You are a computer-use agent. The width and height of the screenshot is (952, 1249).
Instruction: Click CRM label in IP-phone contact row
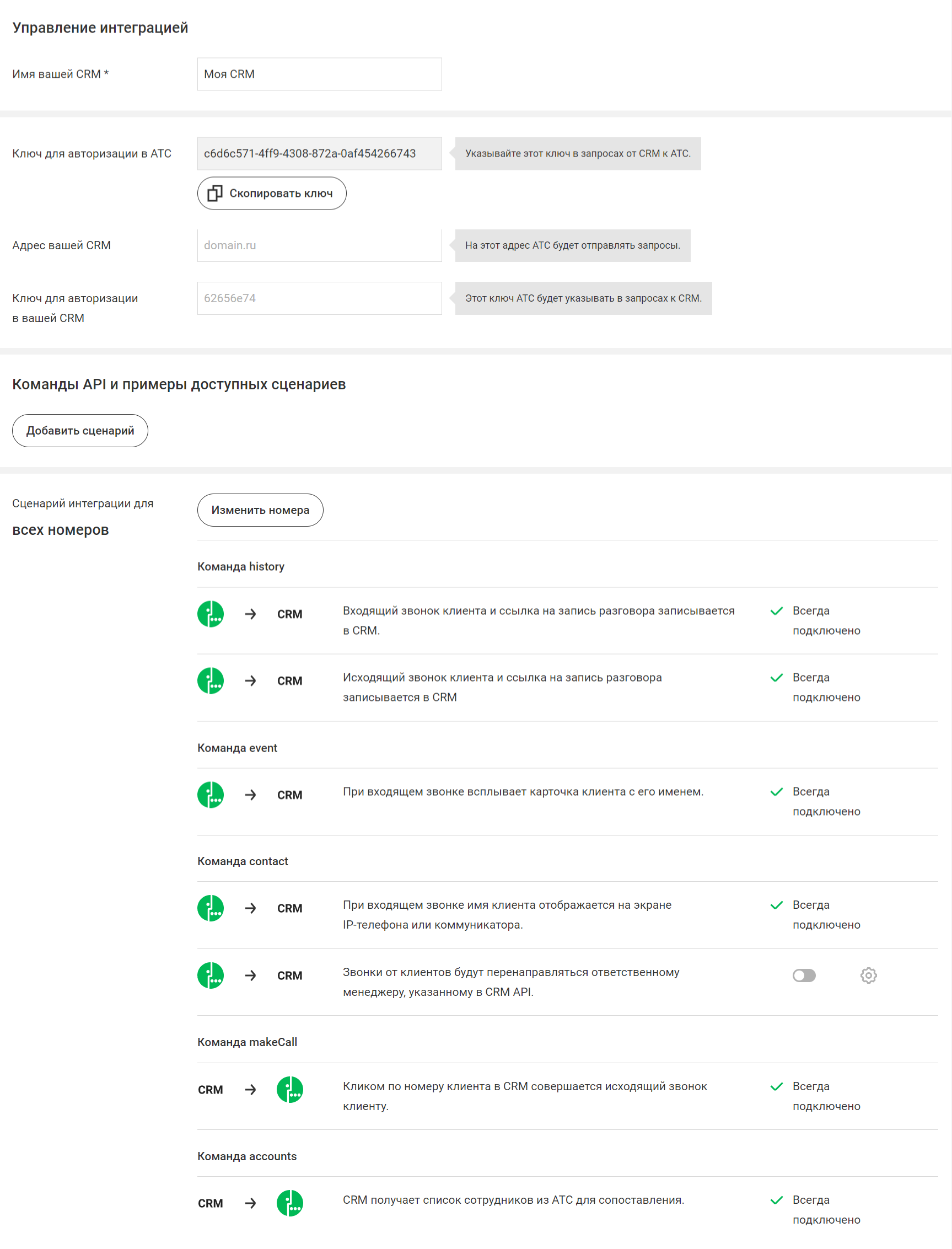click(289, 908)
